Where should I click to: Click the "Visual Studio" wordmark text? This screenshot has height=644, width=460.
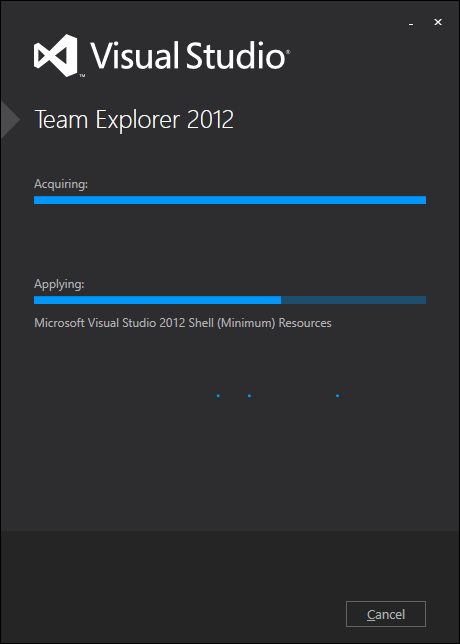[190, 55]
